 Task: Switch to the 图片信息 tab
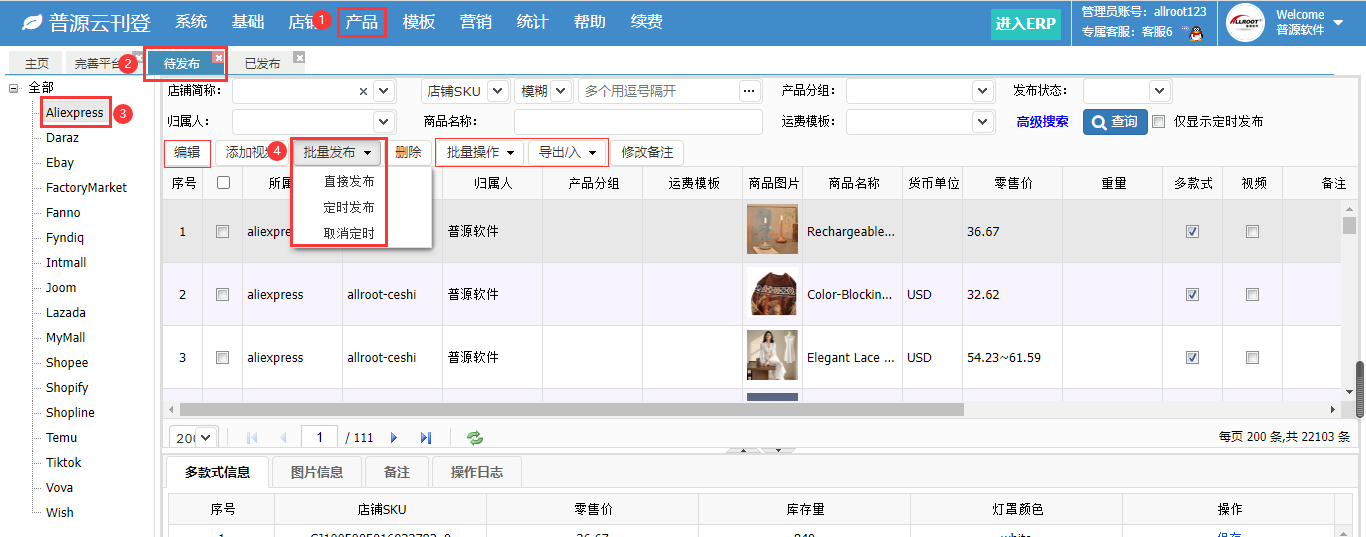pos(316,472)
